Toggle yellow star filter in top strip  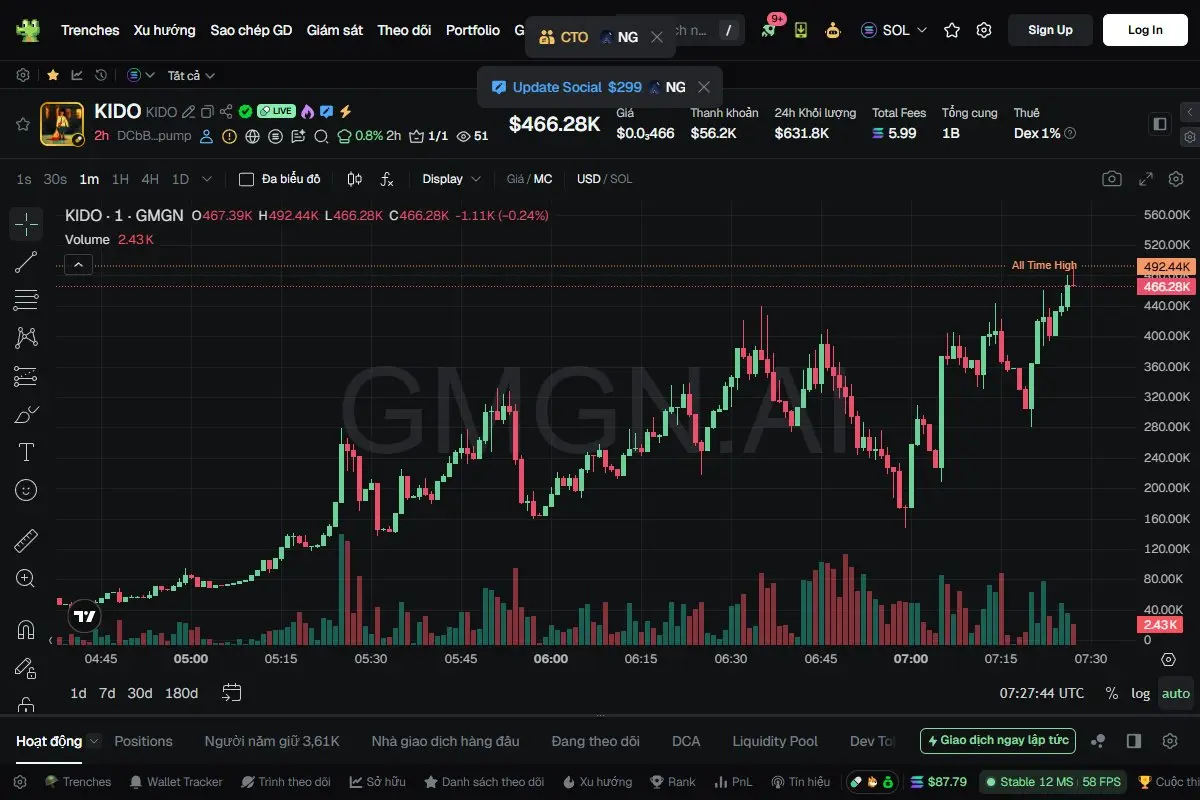click(53, 75)
